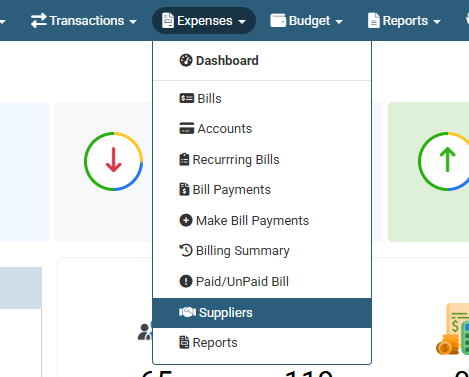This screenshot has width=469, height=377.
Task: Go to Bill Payments
Action: (x=262, y=190)
